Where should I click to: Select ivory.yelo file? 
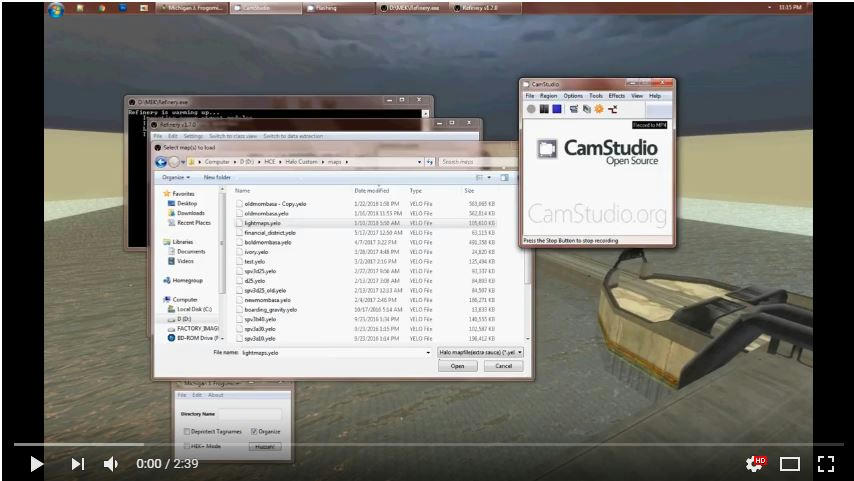pos(256,252)
